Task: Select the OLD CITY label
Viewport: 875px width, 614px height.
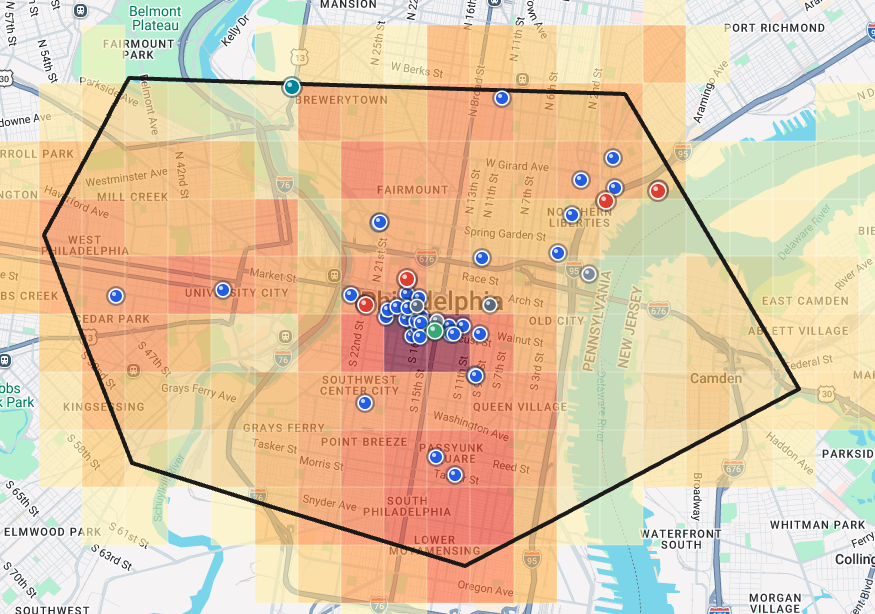Action: pyautogui.click(x=556, y=321)
